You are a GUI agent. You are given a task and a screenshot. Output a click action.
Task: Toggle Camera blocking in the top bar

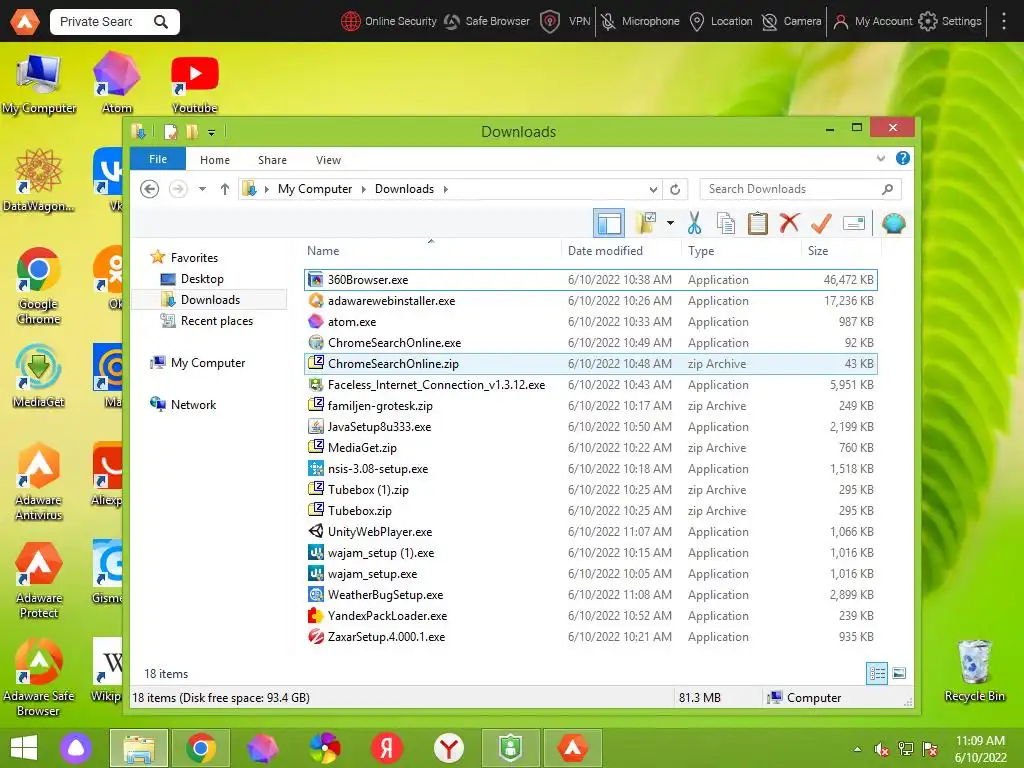tap(792, 22)
